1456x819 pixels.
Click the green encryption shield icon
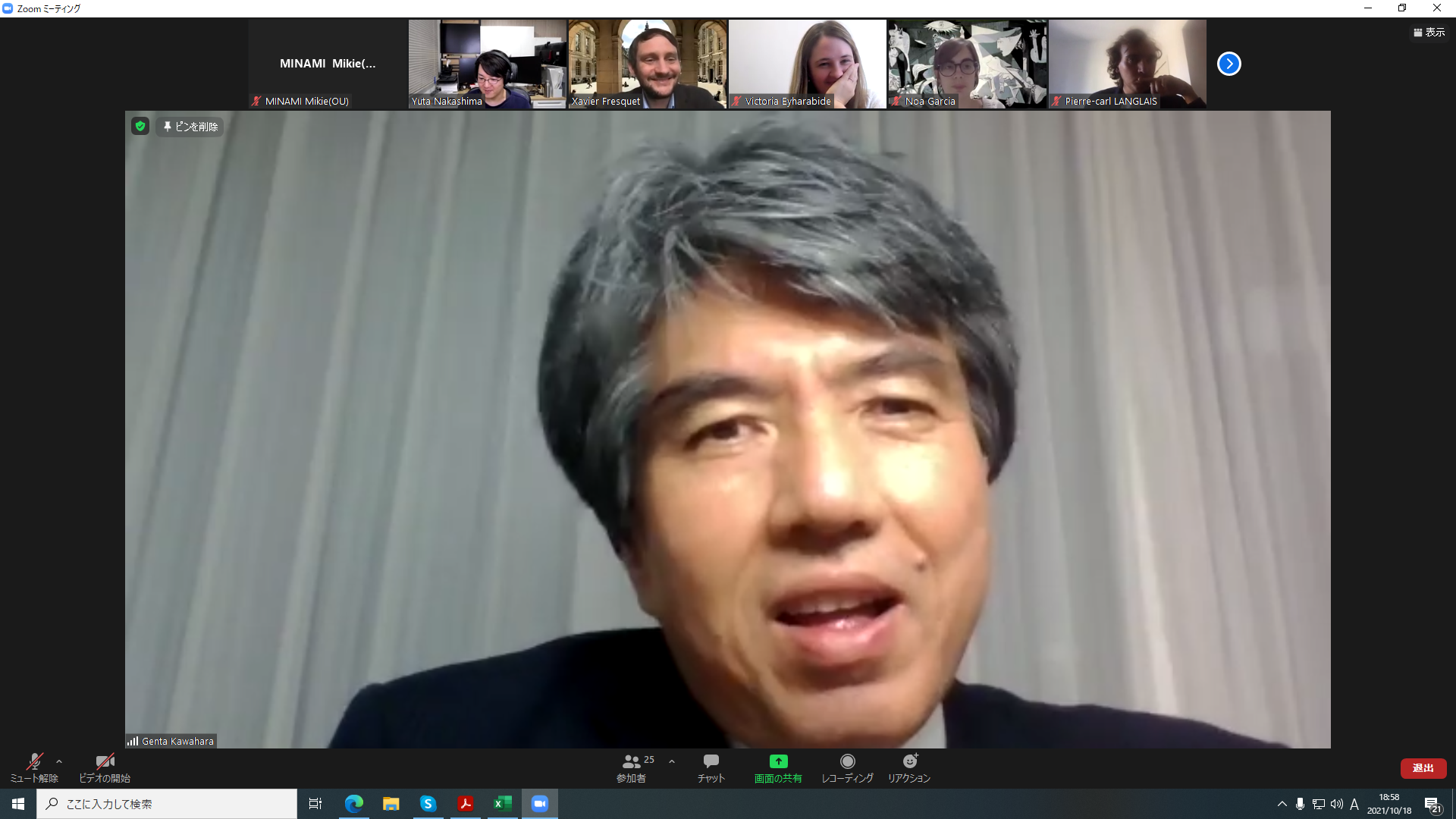[140, 126]
